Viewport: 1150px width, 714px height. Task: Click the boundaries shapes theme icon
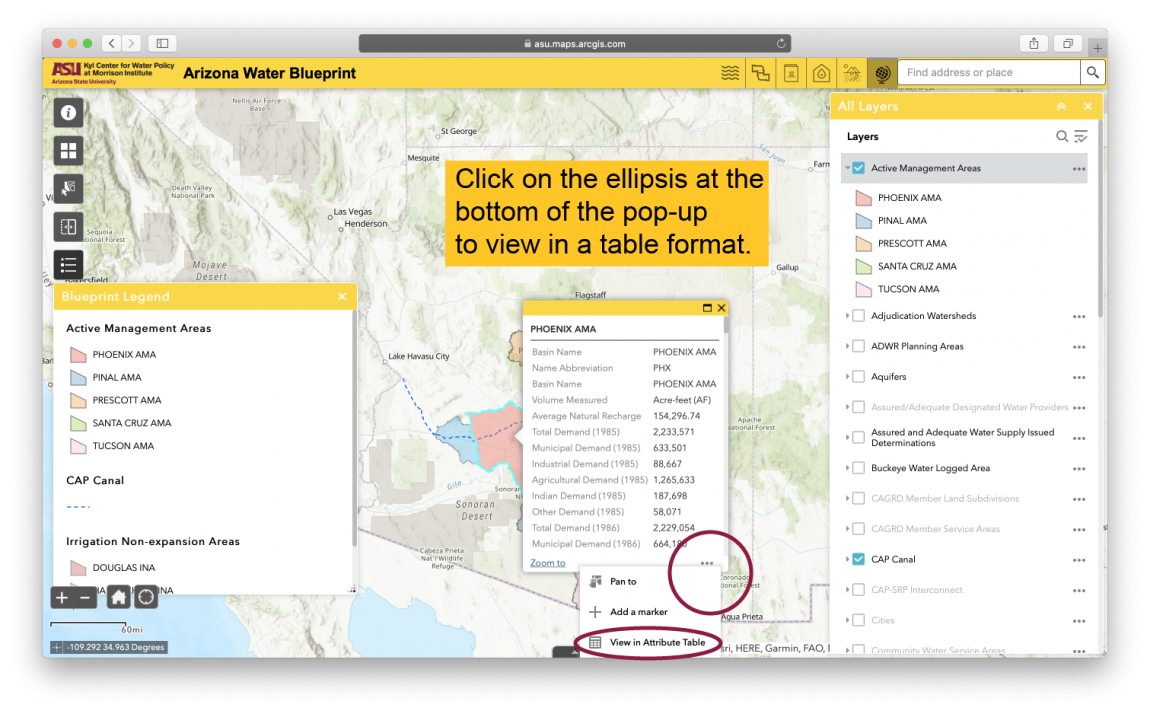pyautogui.click(x=761, y=73)
